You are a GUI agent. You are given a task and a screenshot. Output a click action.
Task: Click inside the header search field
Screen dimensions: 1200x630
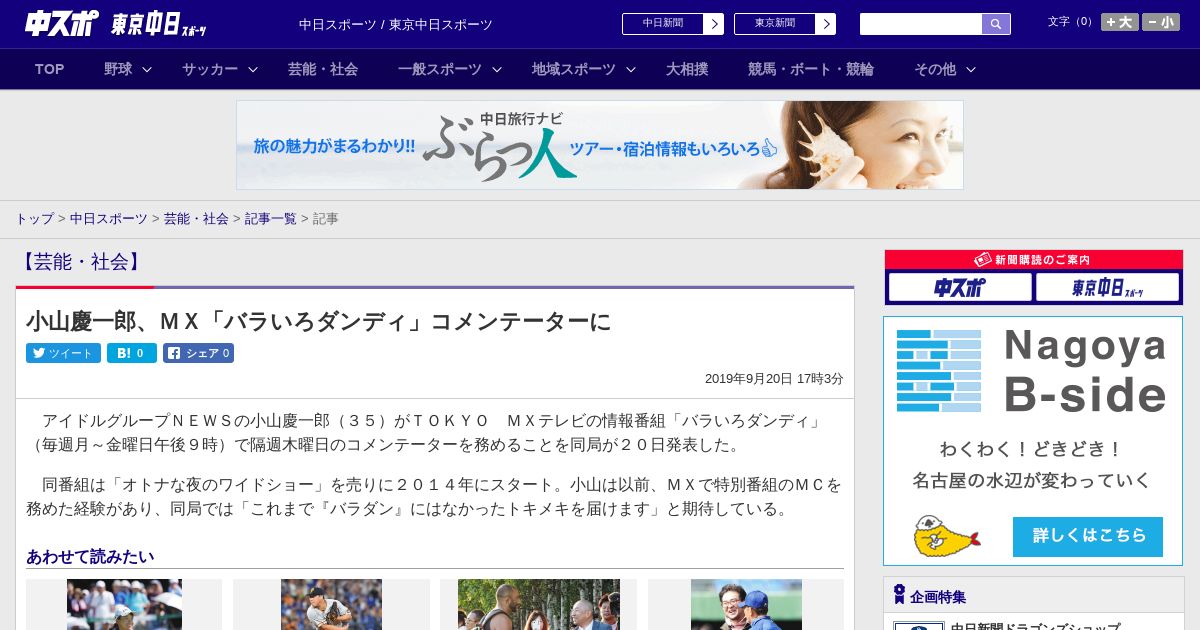coord(921,24)
